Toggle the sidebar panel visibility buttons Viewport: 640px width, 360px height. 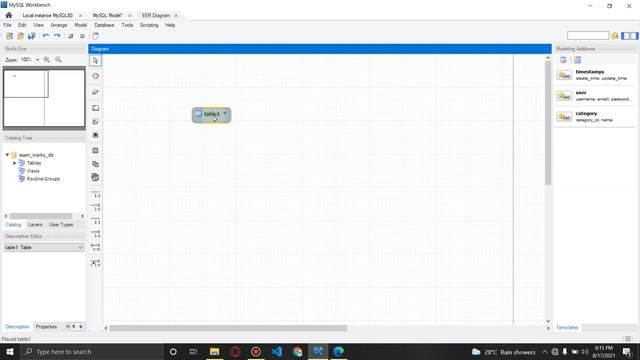pyautogui.click(x=629, y=36)
